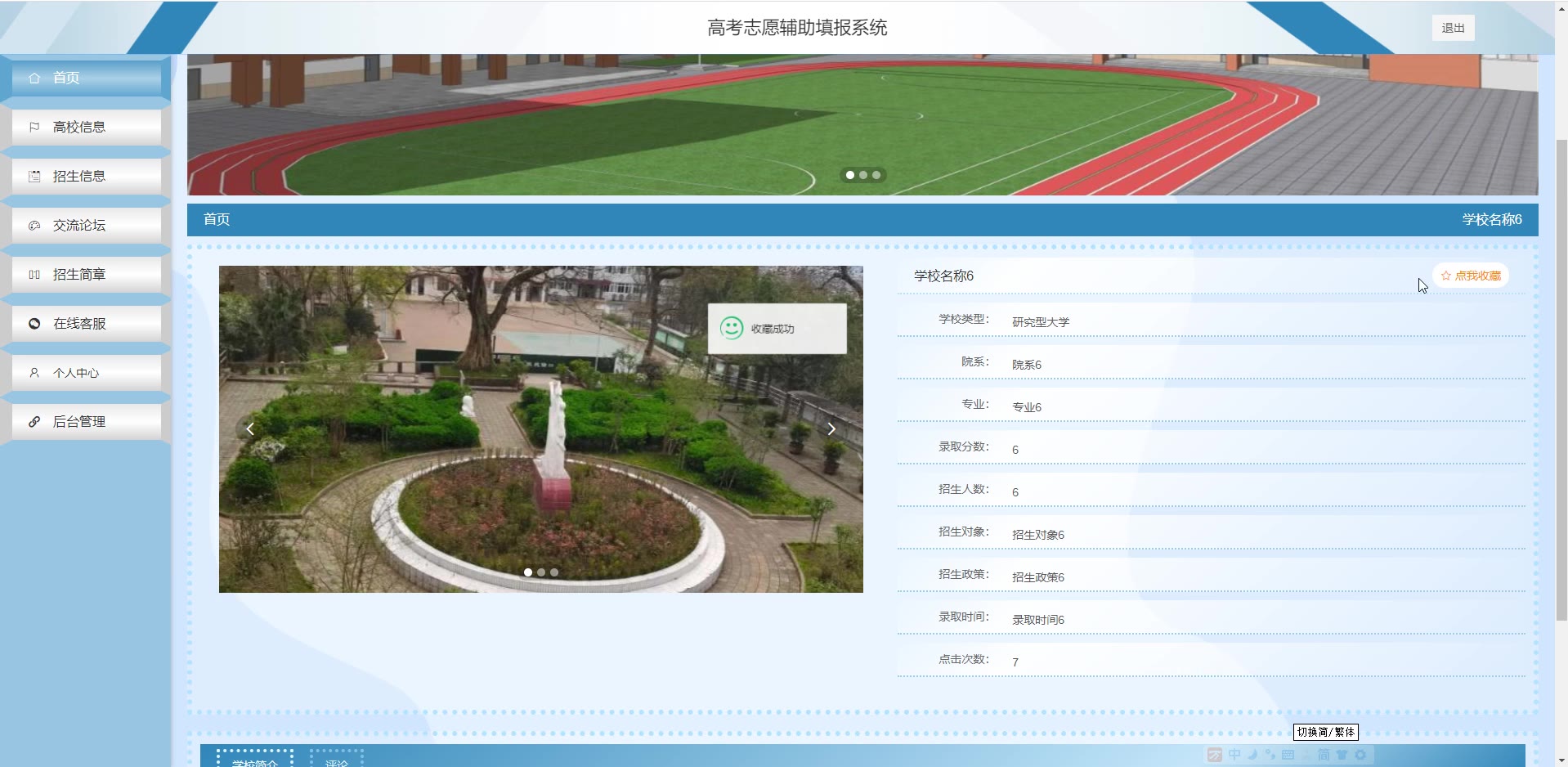Click the page vertical scrollbar thumb
Viewport: 1568px width, 767px height.
click(x=1561, y=376)
